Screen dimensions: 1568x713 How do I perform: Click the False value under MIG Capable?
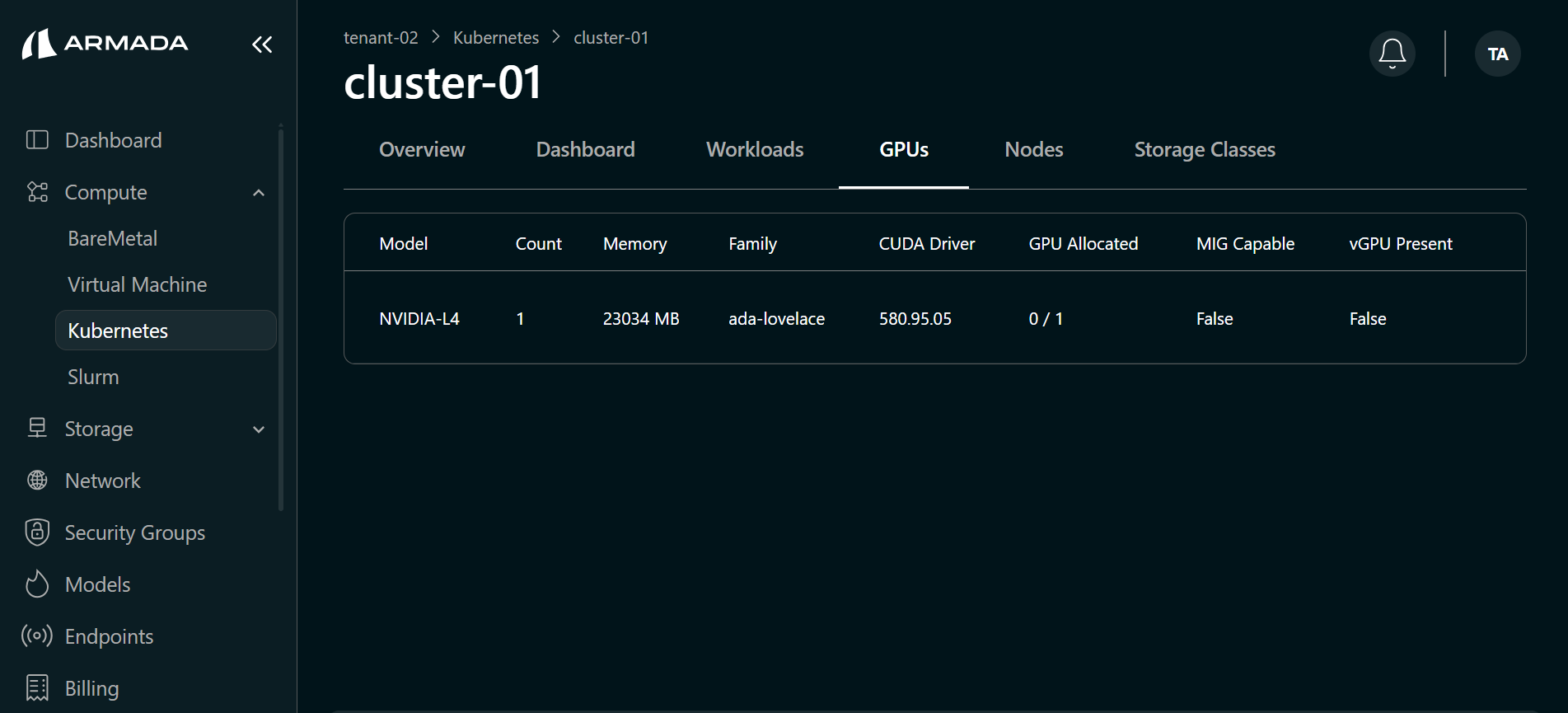pyautogui.click(x=1215, y=318)
